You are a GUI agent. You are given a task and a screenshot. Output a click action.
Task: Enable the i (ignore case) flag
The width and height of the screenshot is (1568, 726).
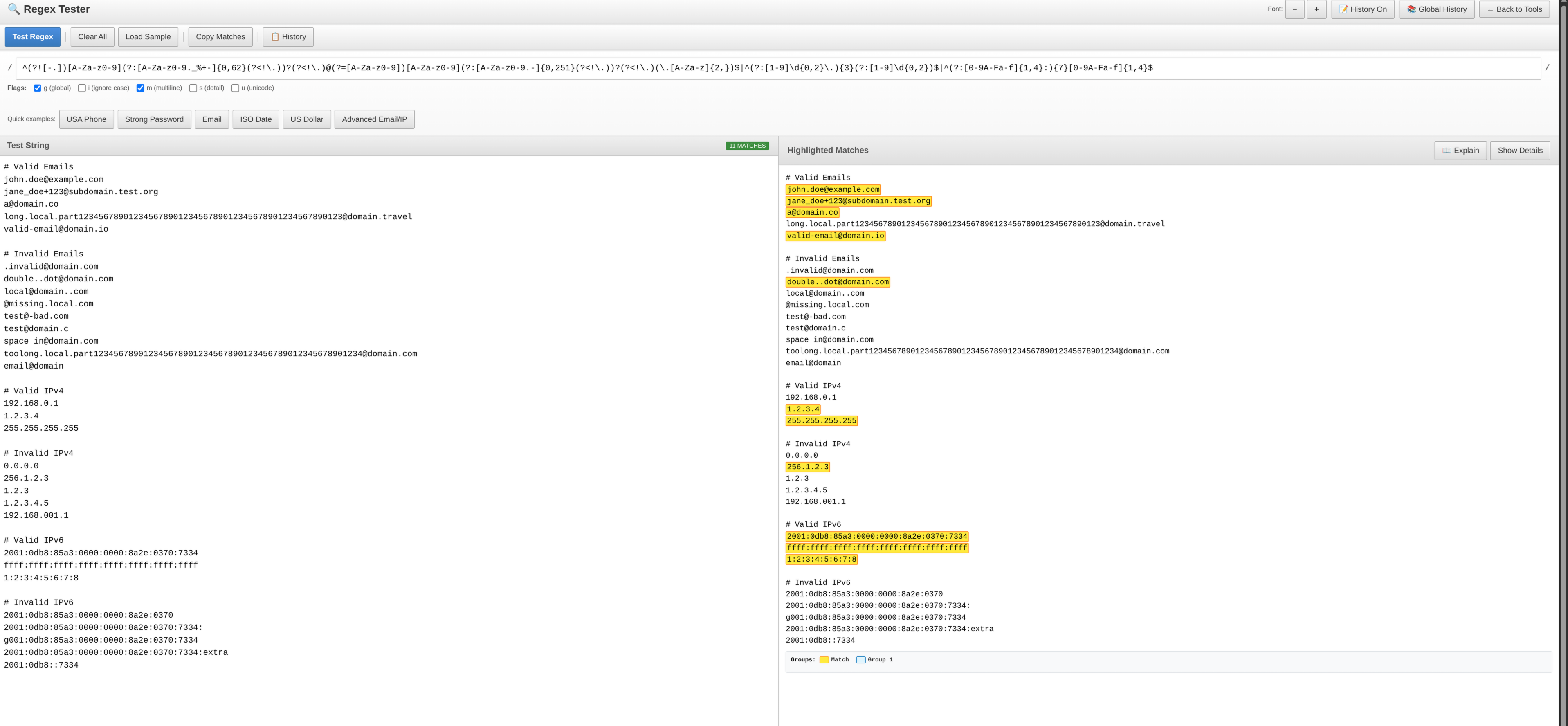[x=82, y=88]
